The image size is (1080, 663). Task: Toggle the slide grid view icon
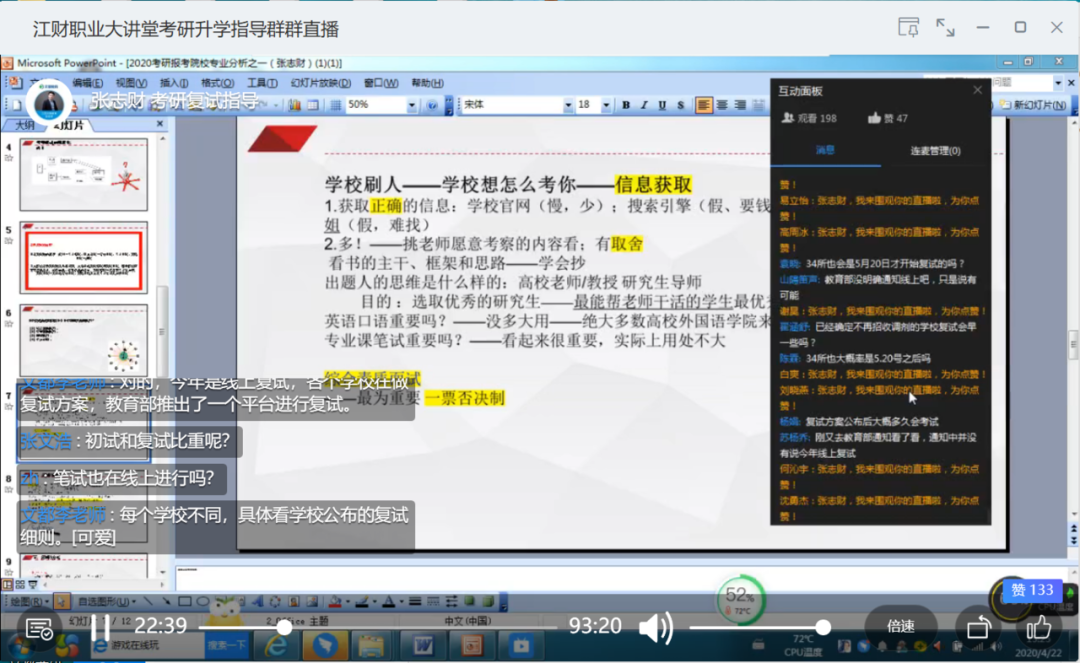coord(335,105)
